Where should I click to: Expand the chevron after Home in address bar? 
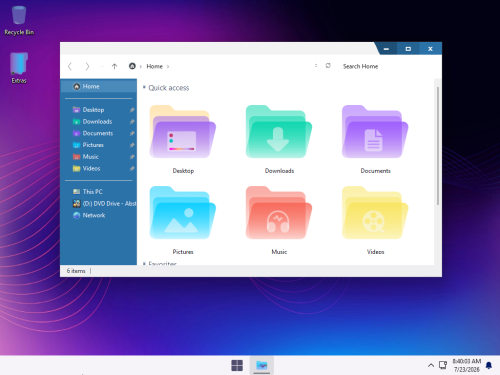pos(168,67)
